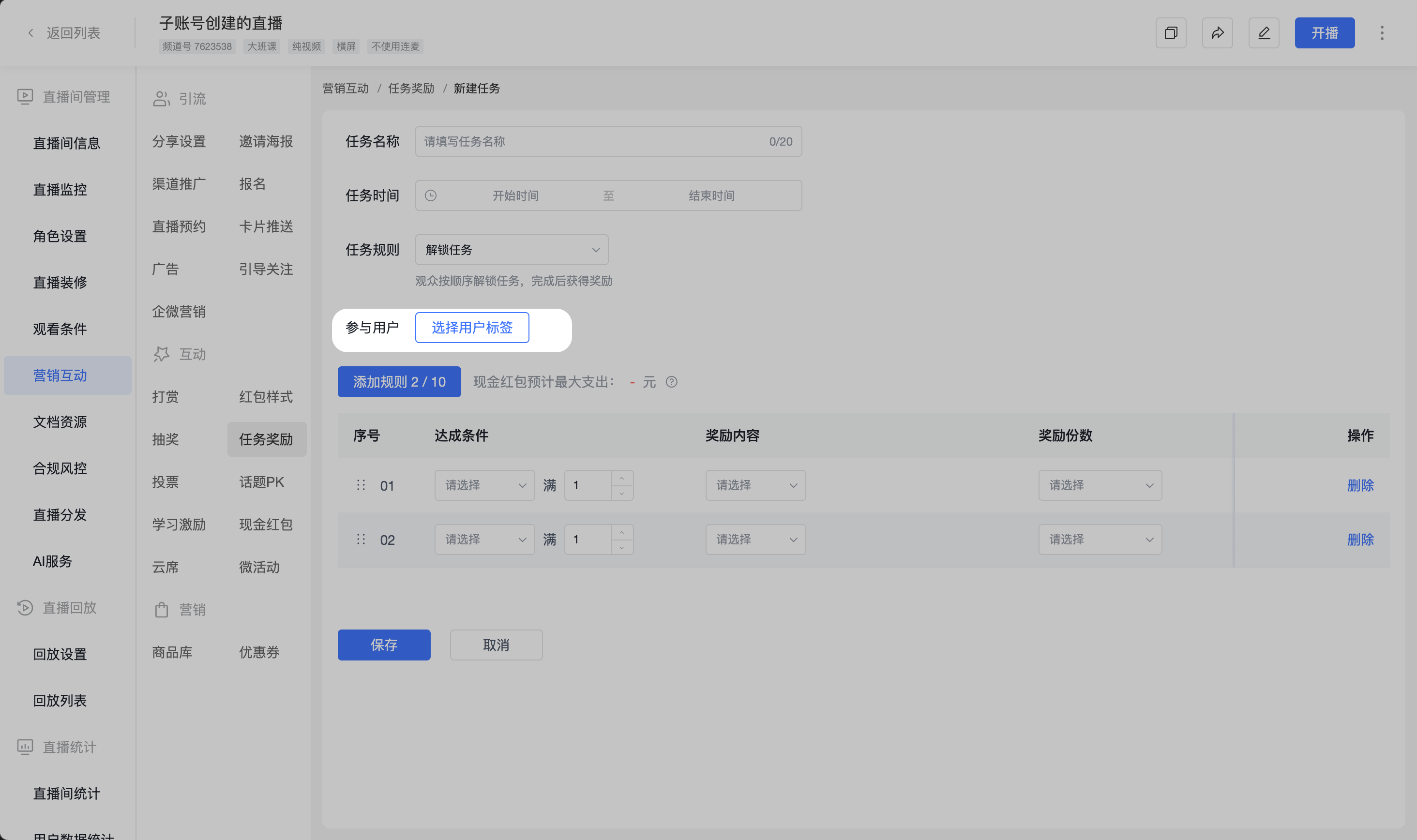Open 直播装修 sidebar item
The height and width of the screenshot is (840, 1417).
[60, 283]
